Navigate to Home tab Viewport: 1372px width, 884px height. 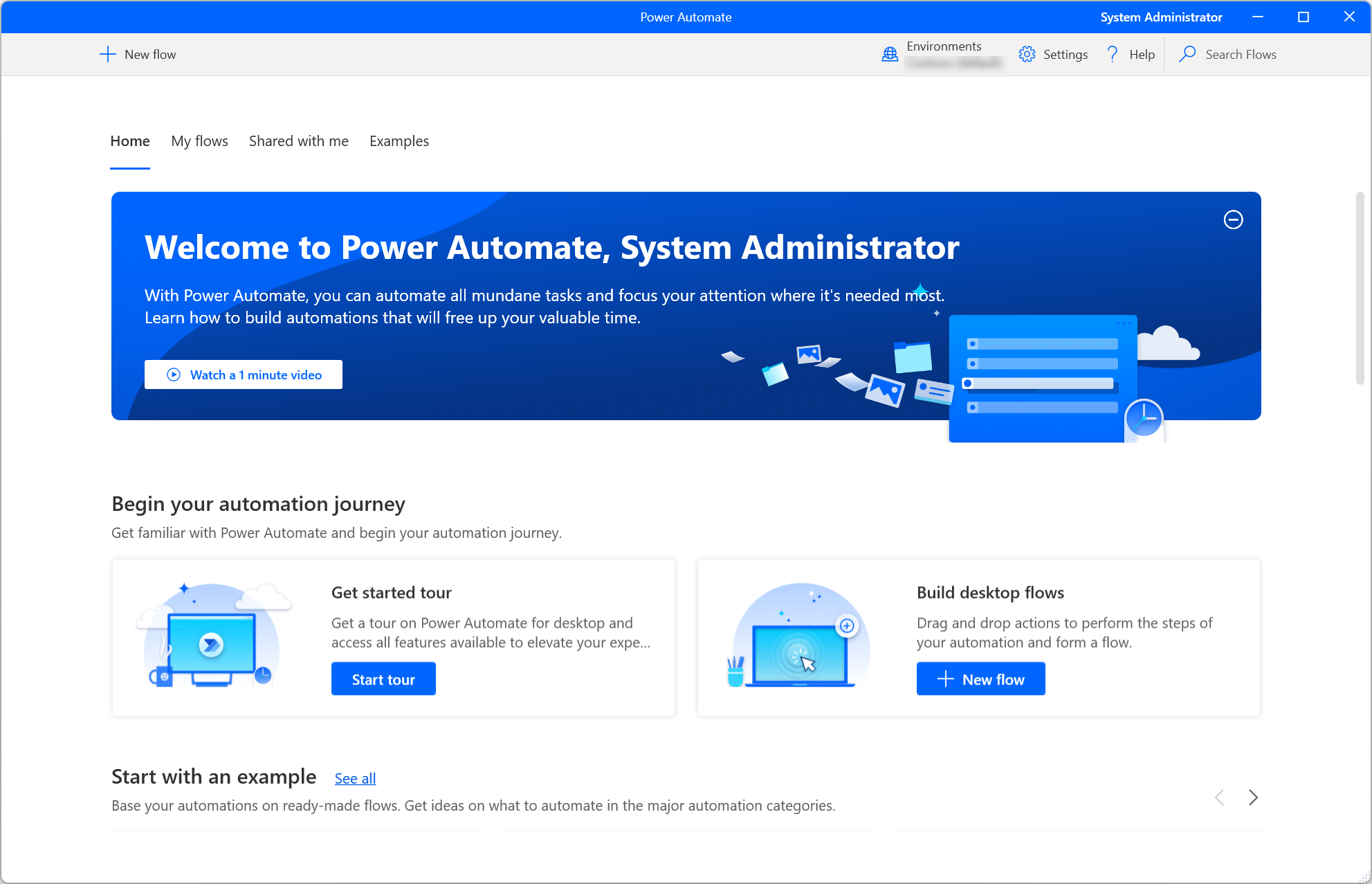coord(129,141)
